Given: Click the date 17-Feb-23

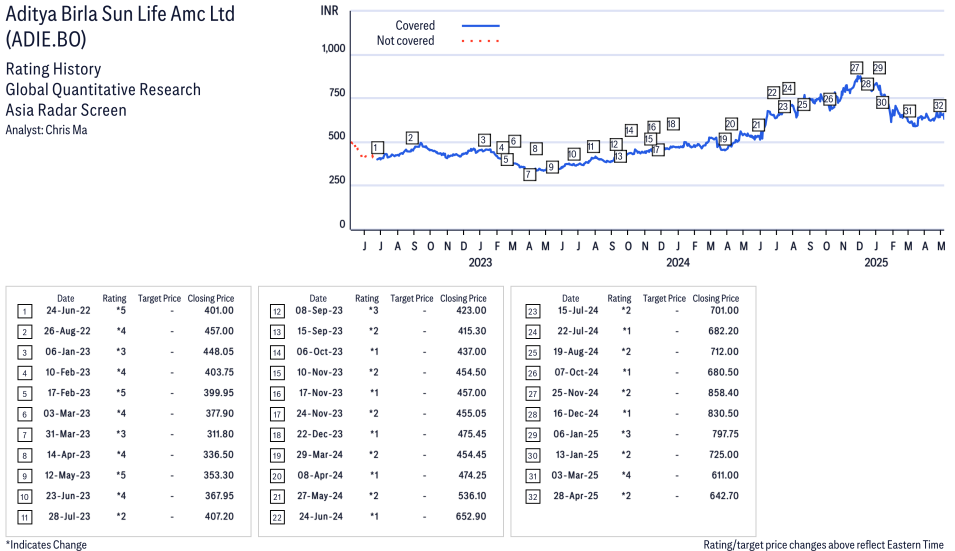Looking at the screenshot, I should coord(69,393).
